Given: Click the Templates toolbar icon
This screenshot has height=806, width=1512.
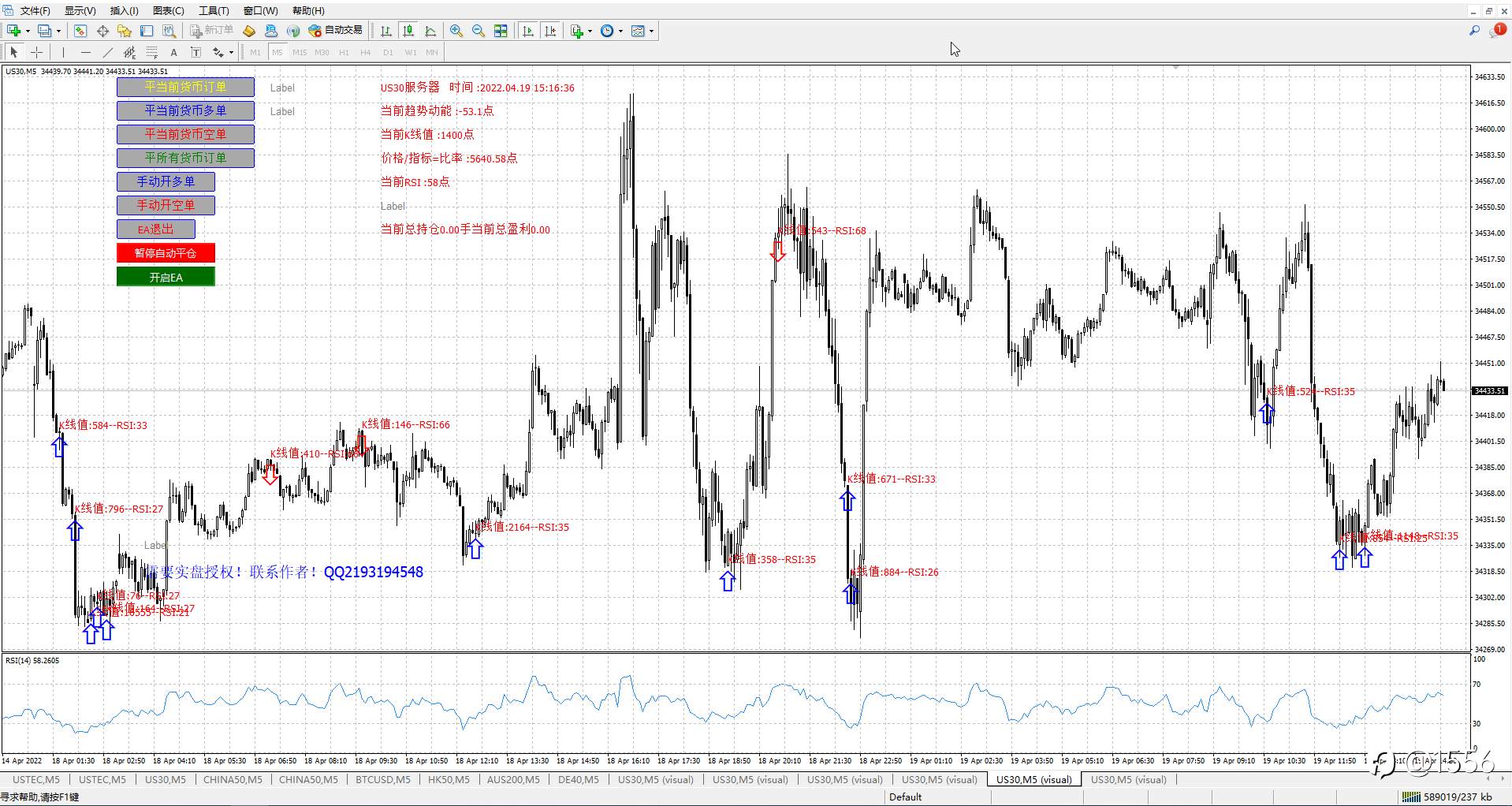Looking at the screenshot, I should pyautogui.click(x=639, y=31).
